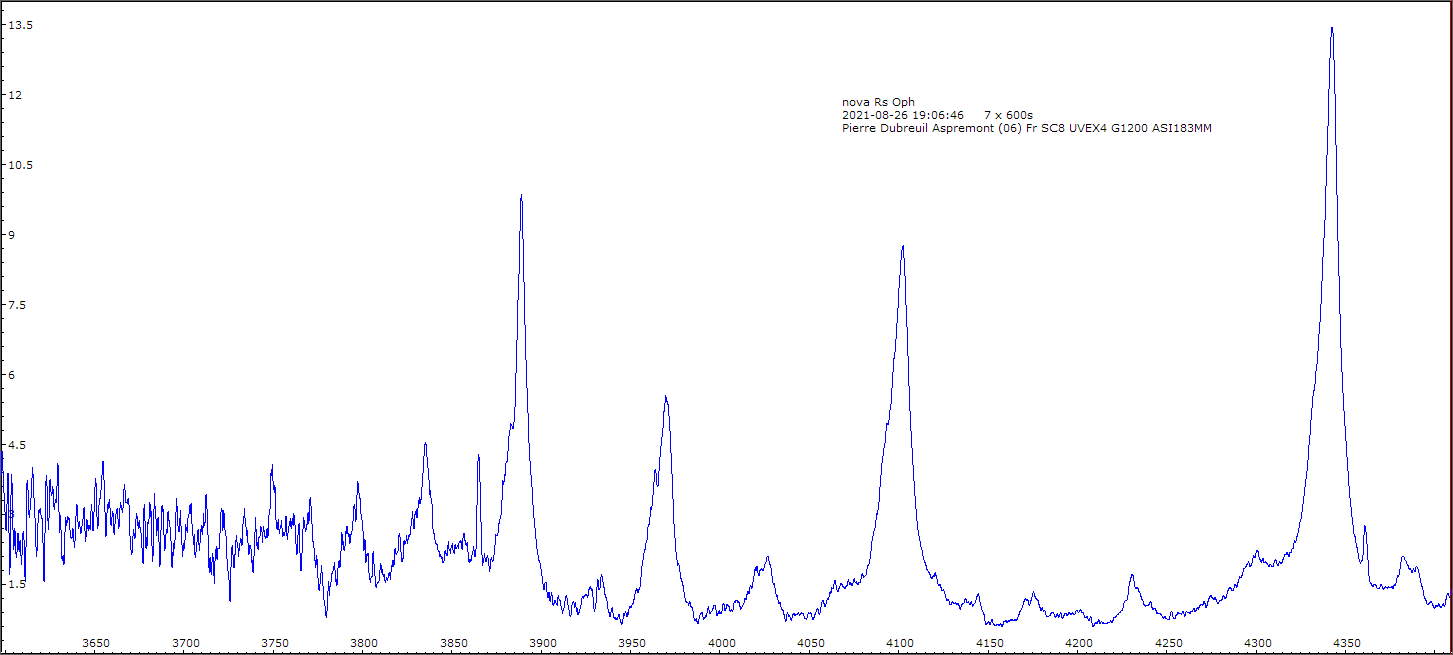
Task: Click the 'nova Rs Oph' title text
Action: click(878, 102)
